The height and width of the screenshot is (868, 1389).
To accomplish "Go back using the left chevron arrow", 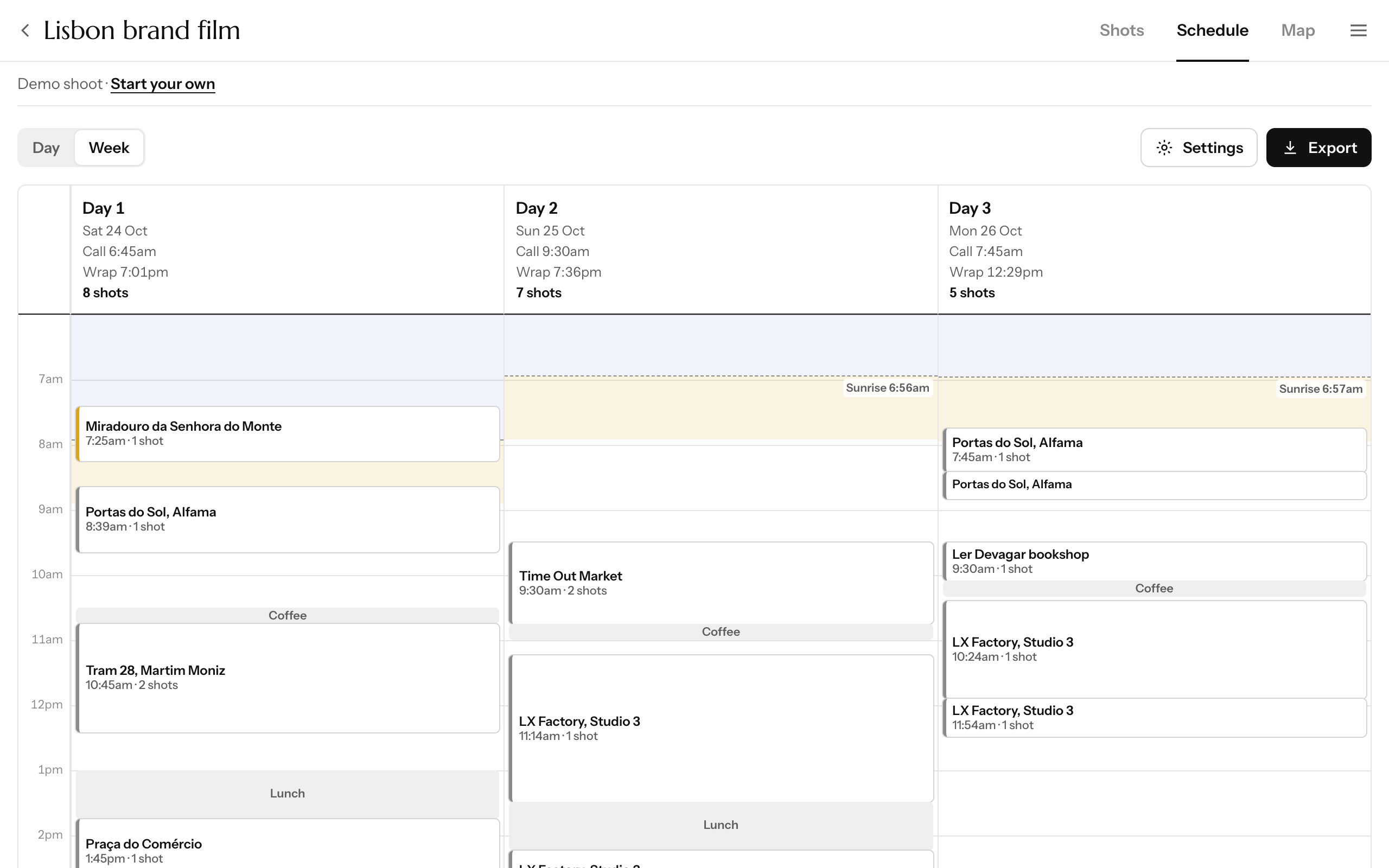I will tap(24, 30).
